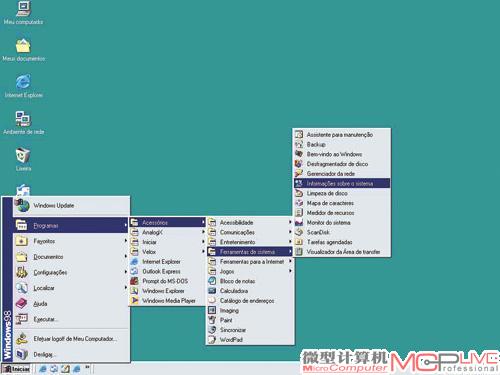Open Comunicações submenu
Screen dimensions: 500x375
(x=250, y=232)
